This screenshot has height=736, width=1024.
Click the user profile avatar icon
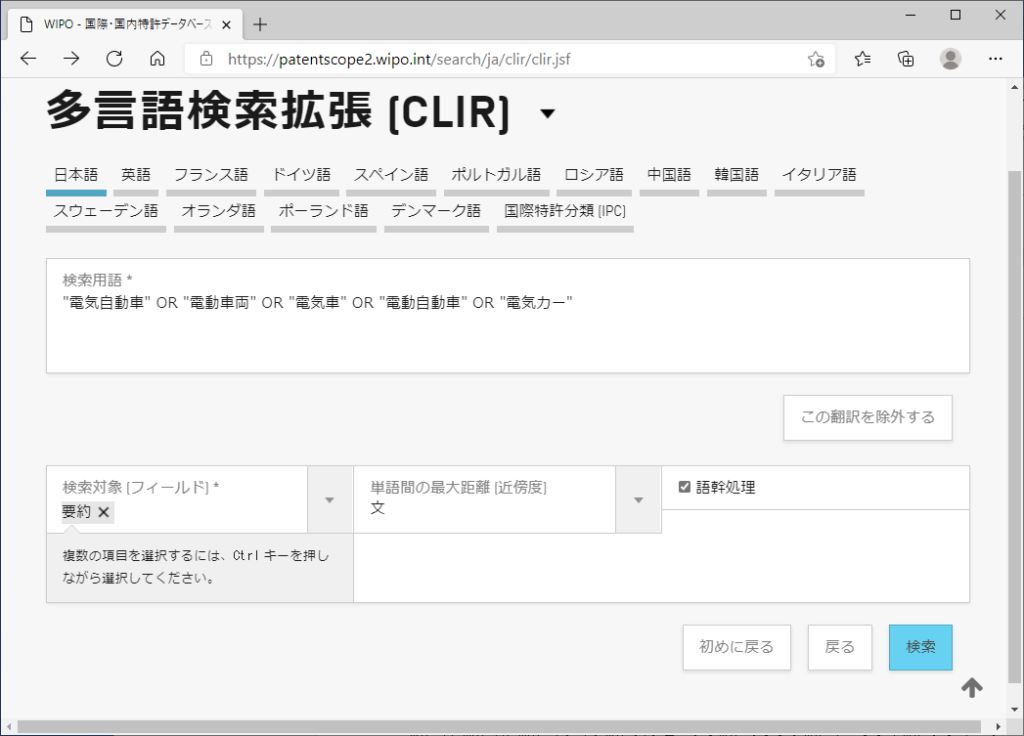click(x=950, y=59)
